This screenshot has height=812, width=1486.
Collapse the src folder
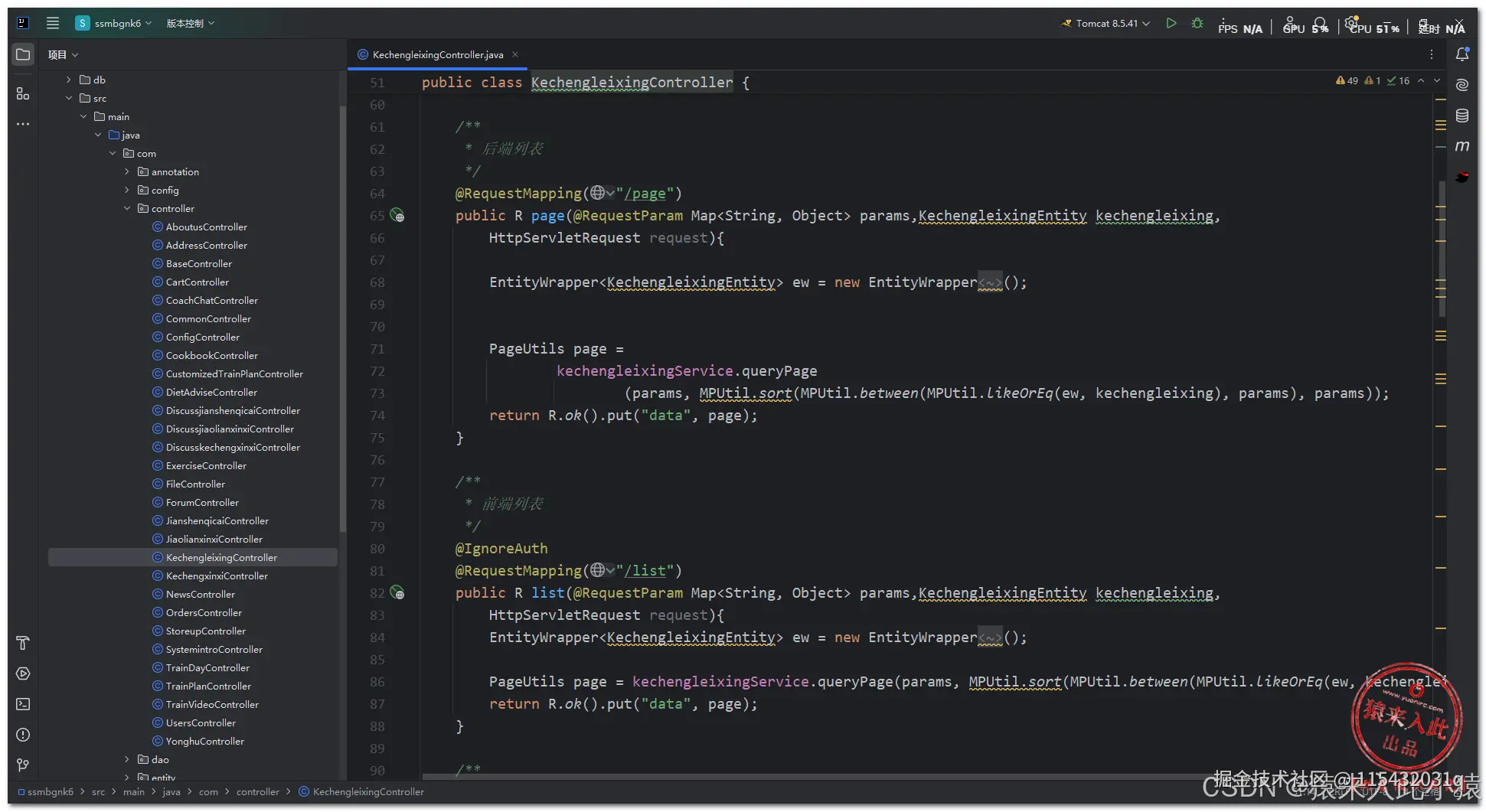click(68, 98)
